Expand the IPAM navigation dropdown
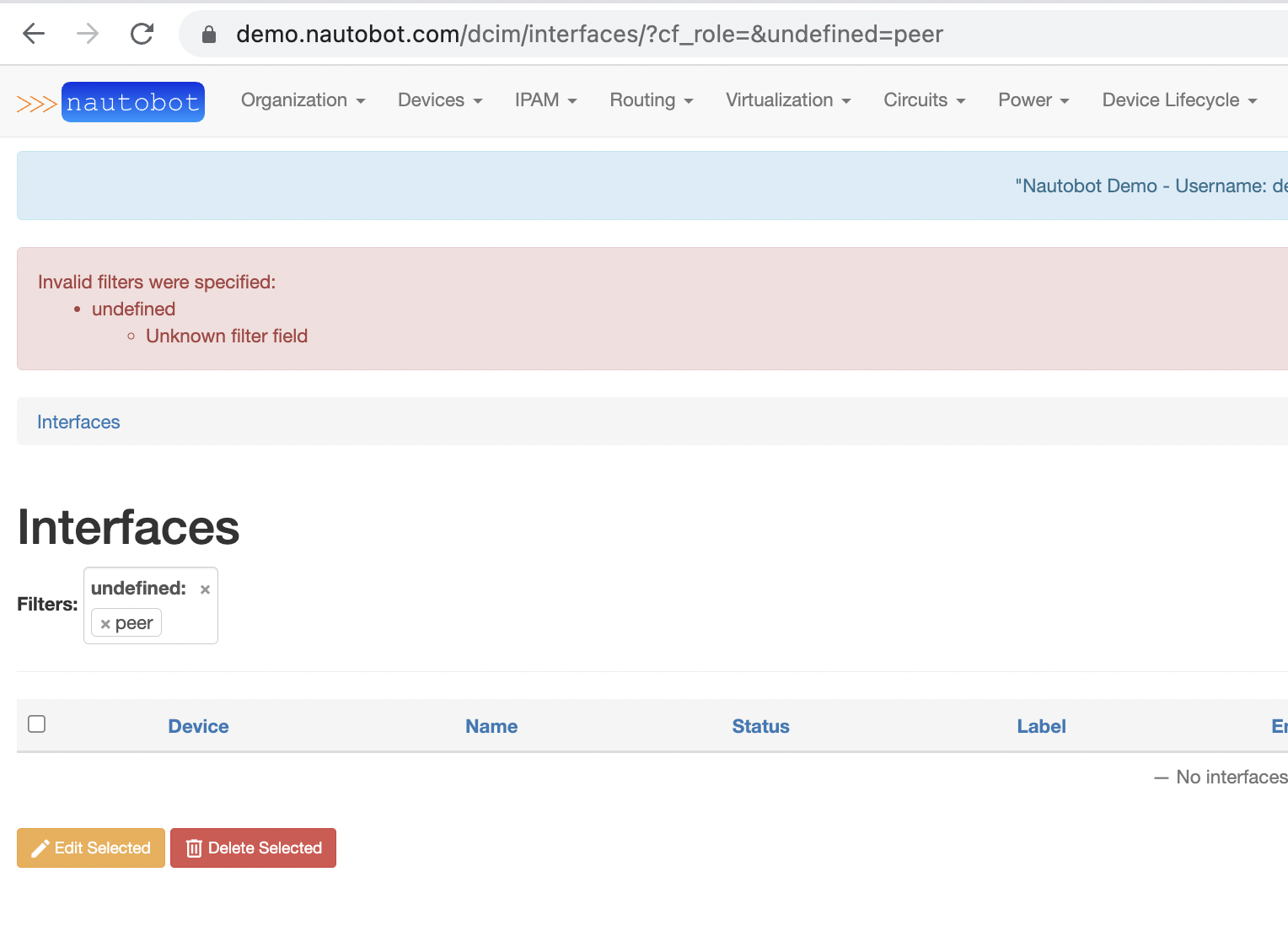The image size is (1288, 931). click(545, 100)
